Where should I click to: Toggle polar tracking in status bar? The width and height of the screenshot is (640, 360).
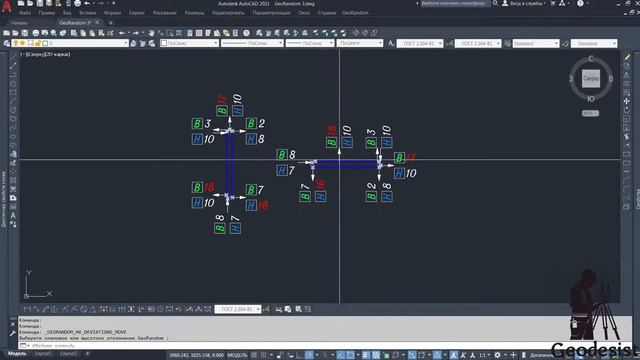(309, 355)
